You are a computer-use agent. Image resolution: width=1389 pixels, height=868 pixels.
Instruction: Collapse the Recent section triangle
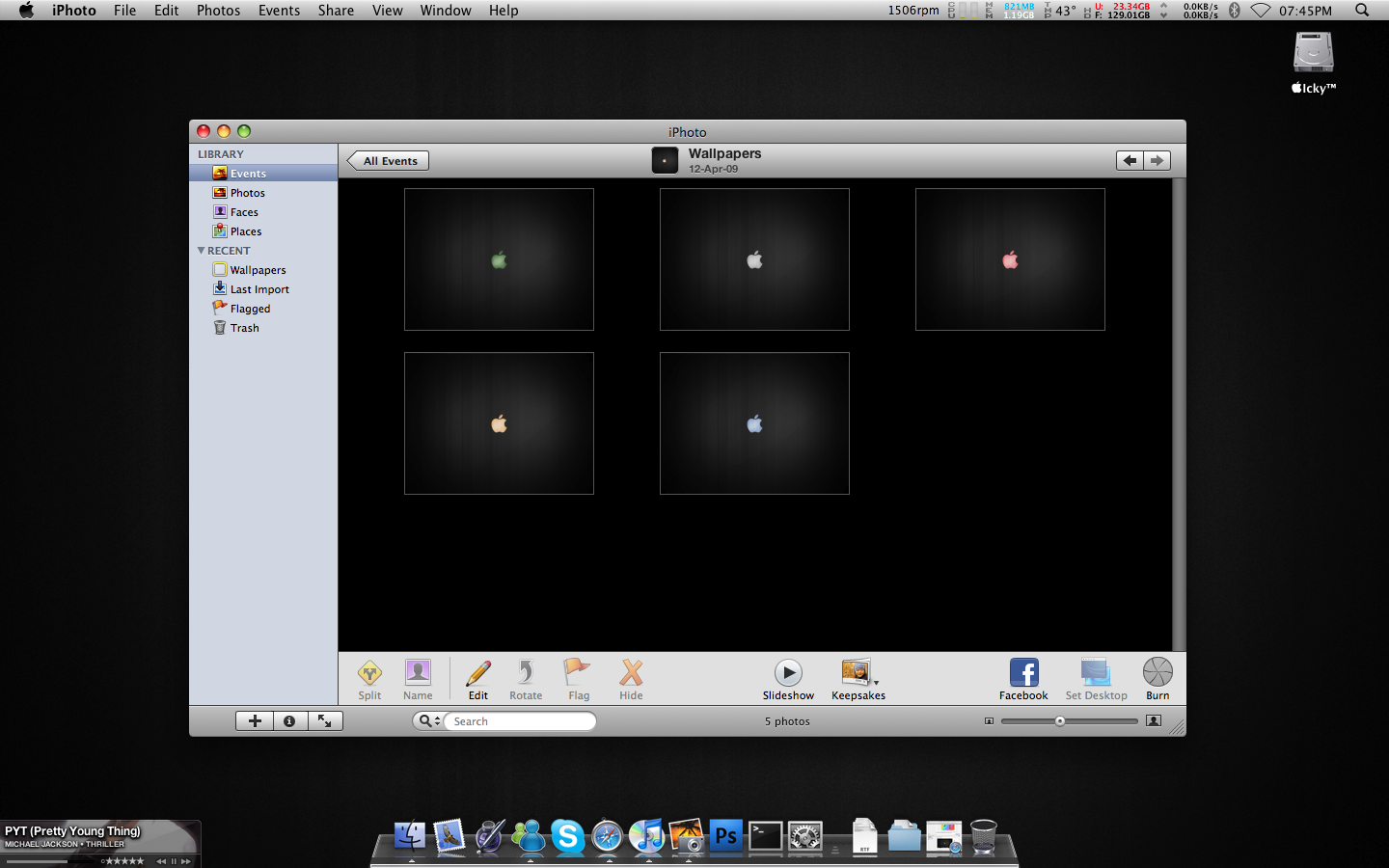pos(201,251)
